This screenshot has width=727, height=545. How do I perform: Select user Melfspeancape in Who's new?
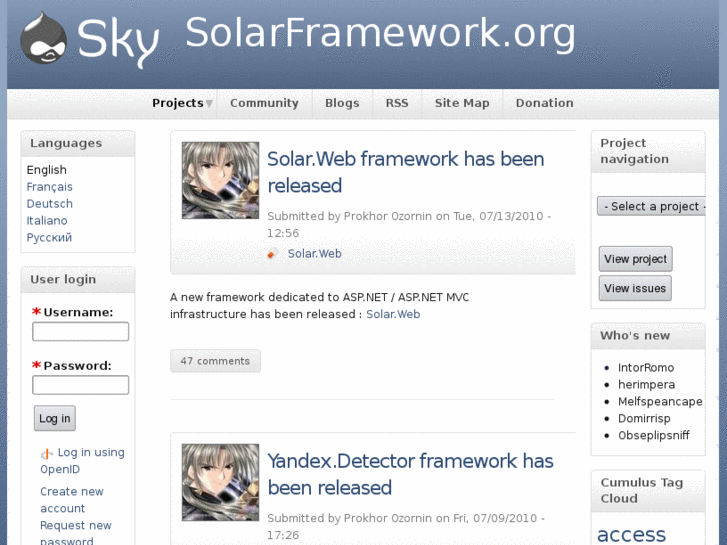click(660, 402)
